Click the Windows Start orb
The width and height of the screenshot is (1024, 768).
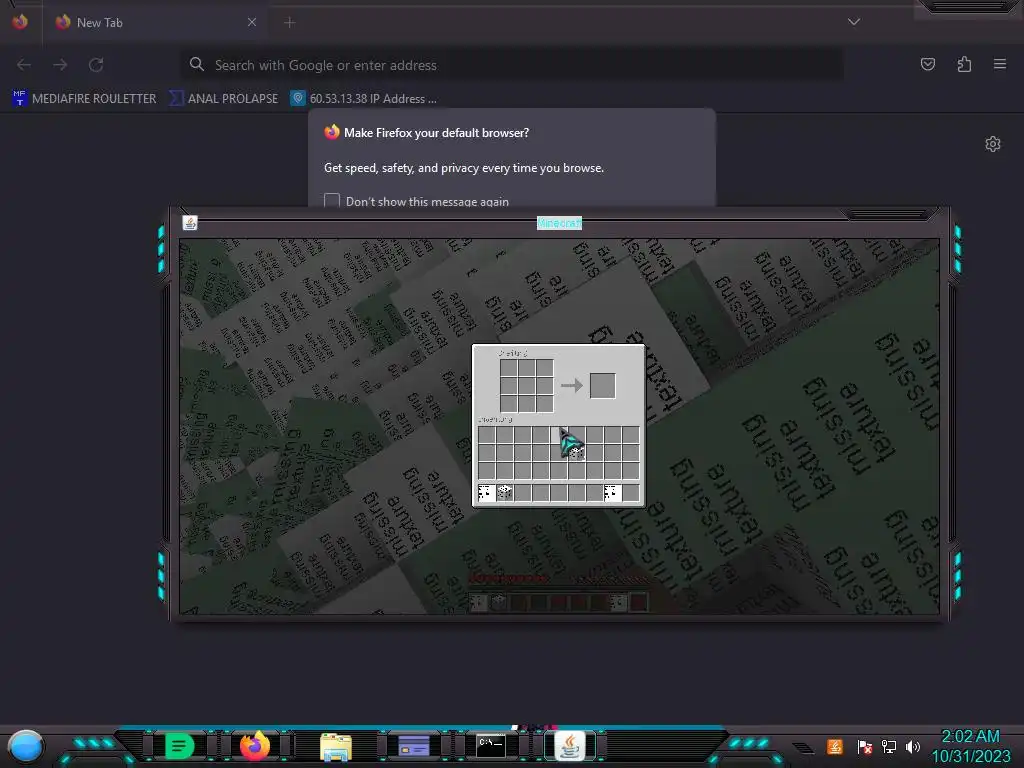tap(25, 746)
